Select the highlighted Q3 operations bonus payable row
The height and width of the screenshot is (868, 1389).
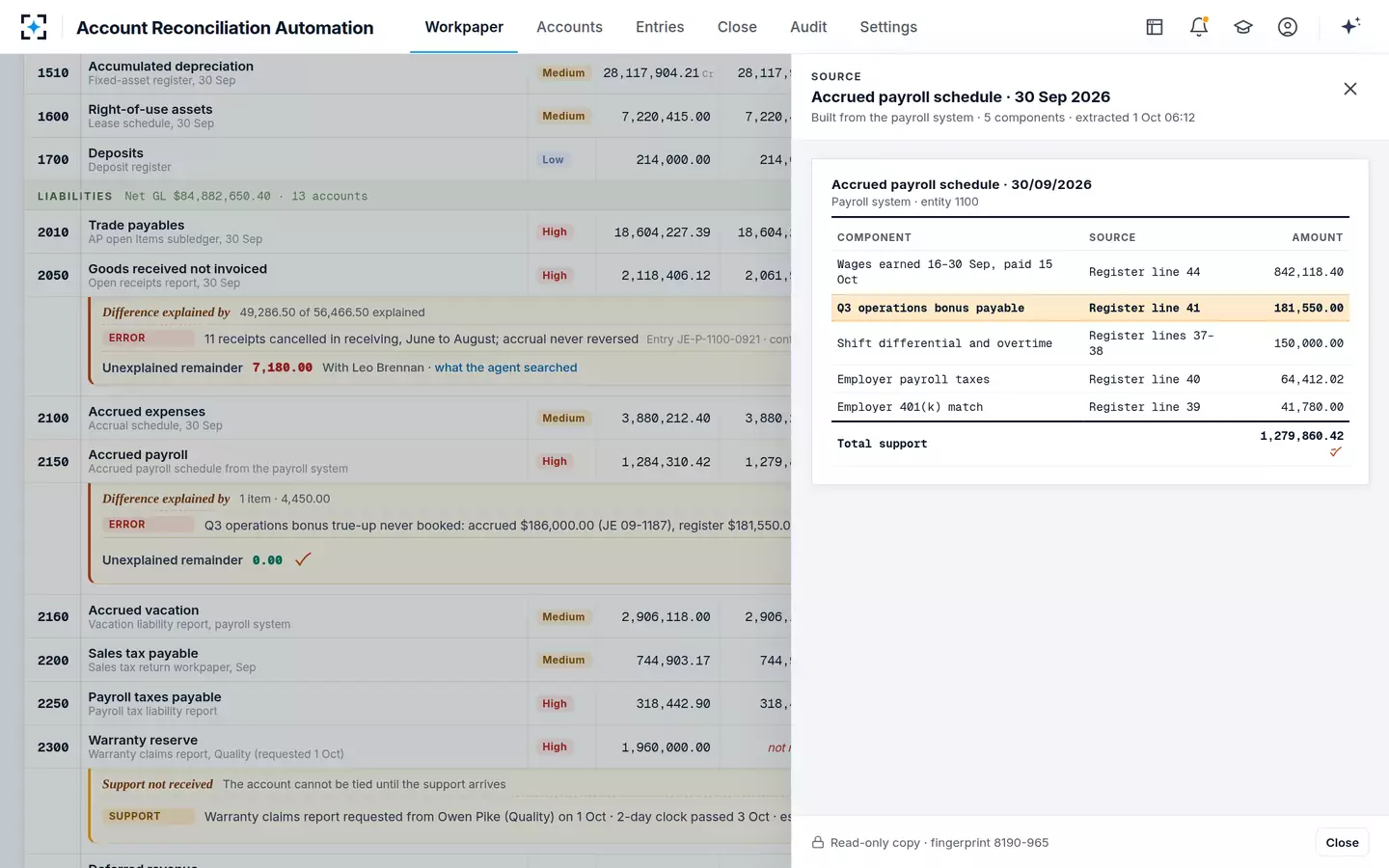[1090, 308]
